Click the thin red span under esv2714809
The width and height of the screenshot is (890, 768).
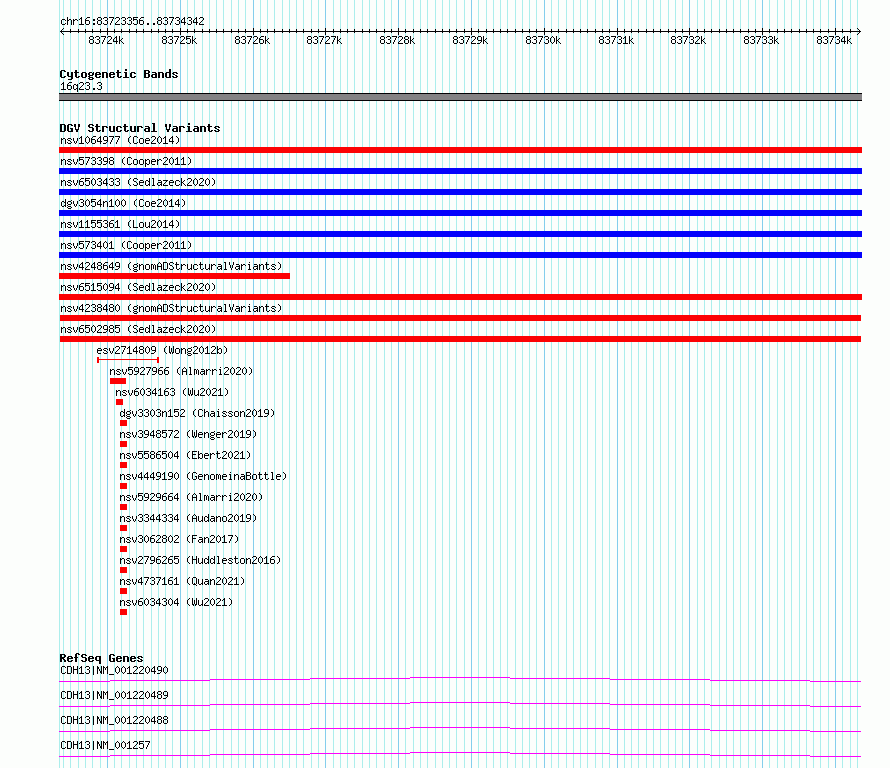click(128, 360)
